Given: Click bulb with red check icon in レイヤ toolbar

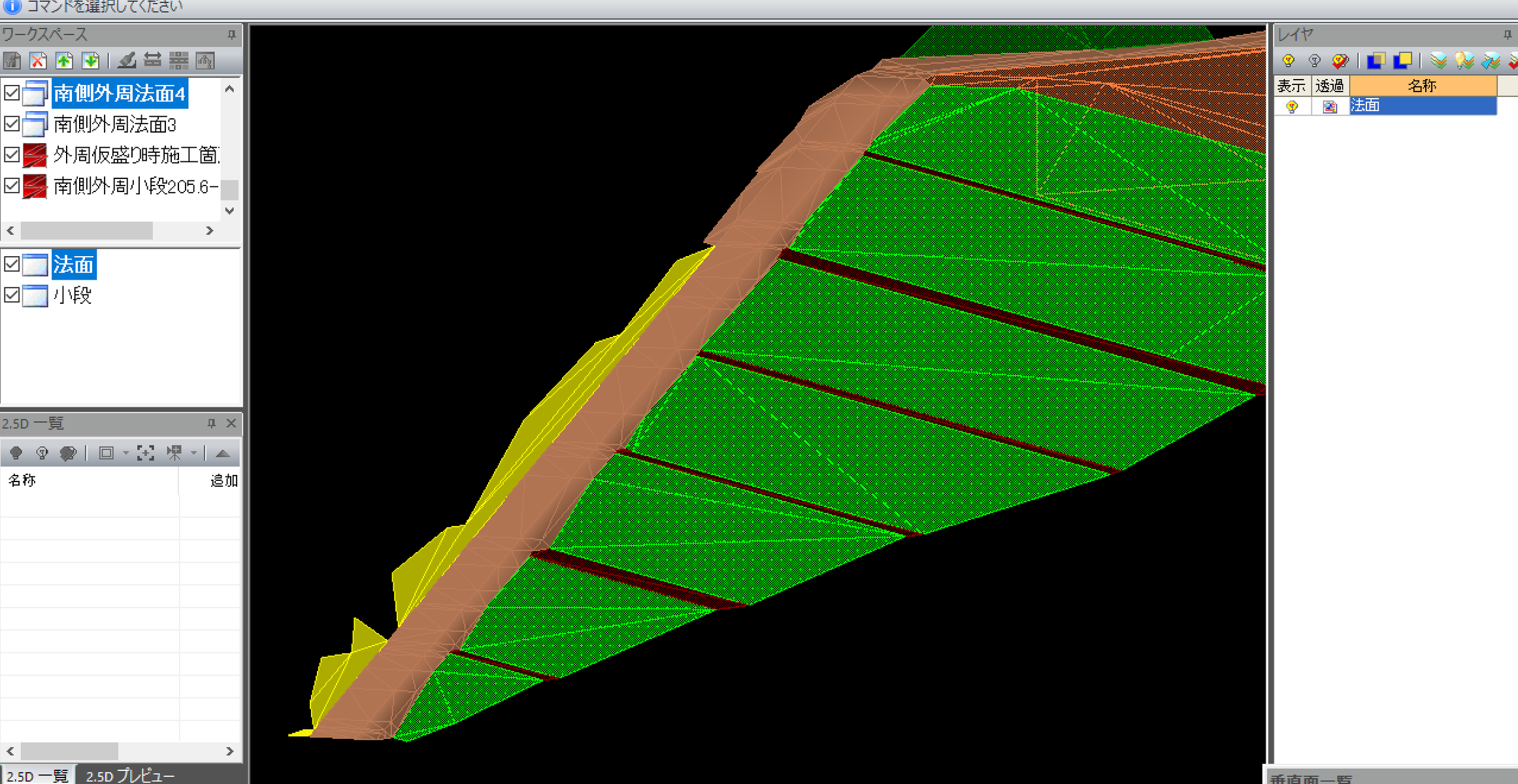Looking at the screenshot, I should [x=1340, y=61].
